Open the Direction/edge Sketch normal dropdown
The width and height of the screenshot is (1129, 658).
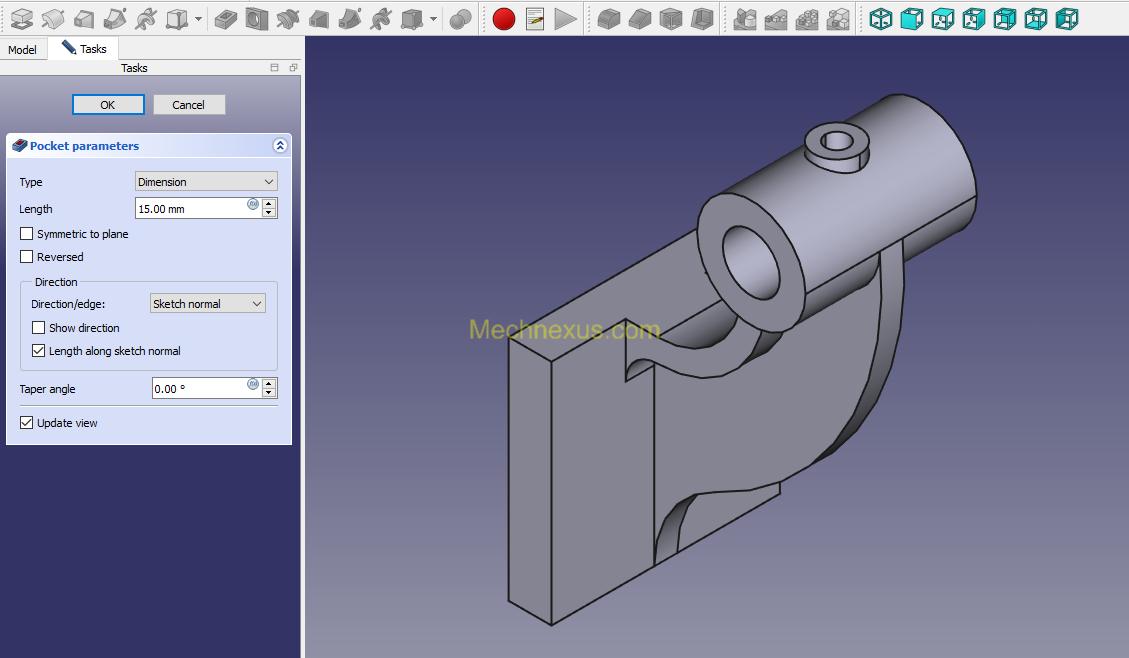coord(207,304)
